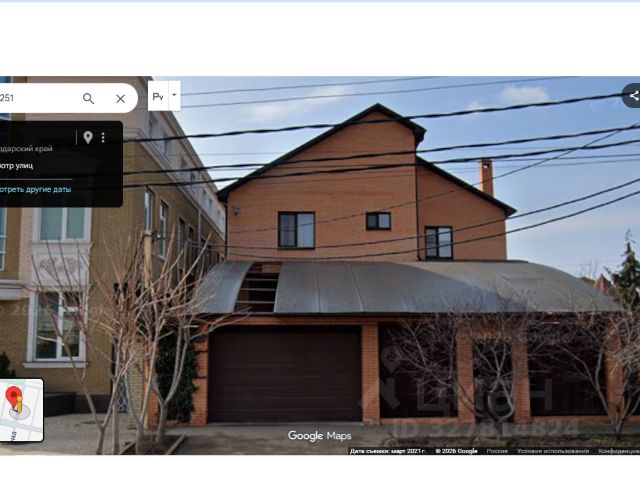
Task: Click the Просмотр улиц panel heading
Action: 16,166
